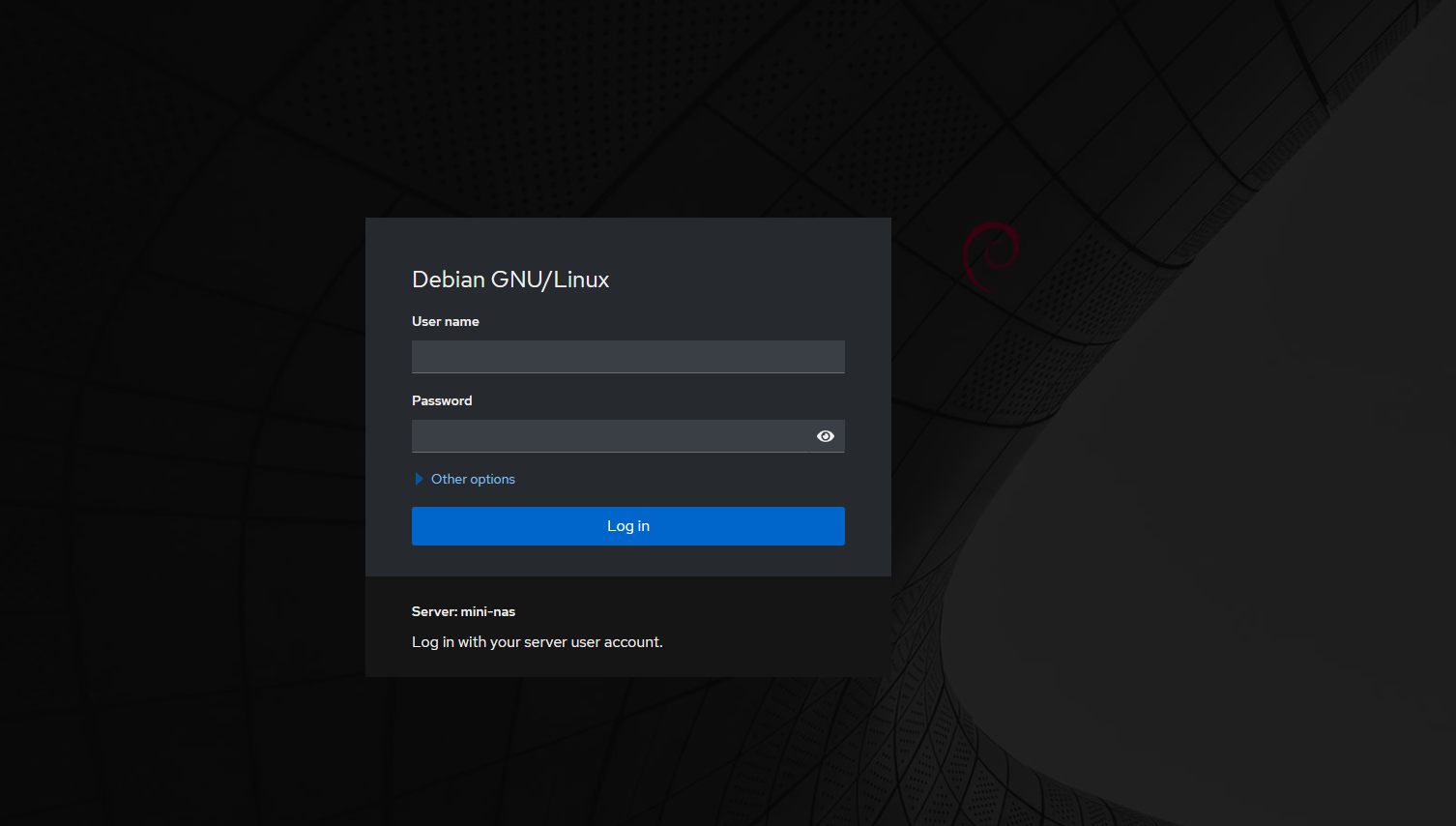Show password with the eye icon
This screenshot has height=826, width=1456.
(x=826, y=436)
